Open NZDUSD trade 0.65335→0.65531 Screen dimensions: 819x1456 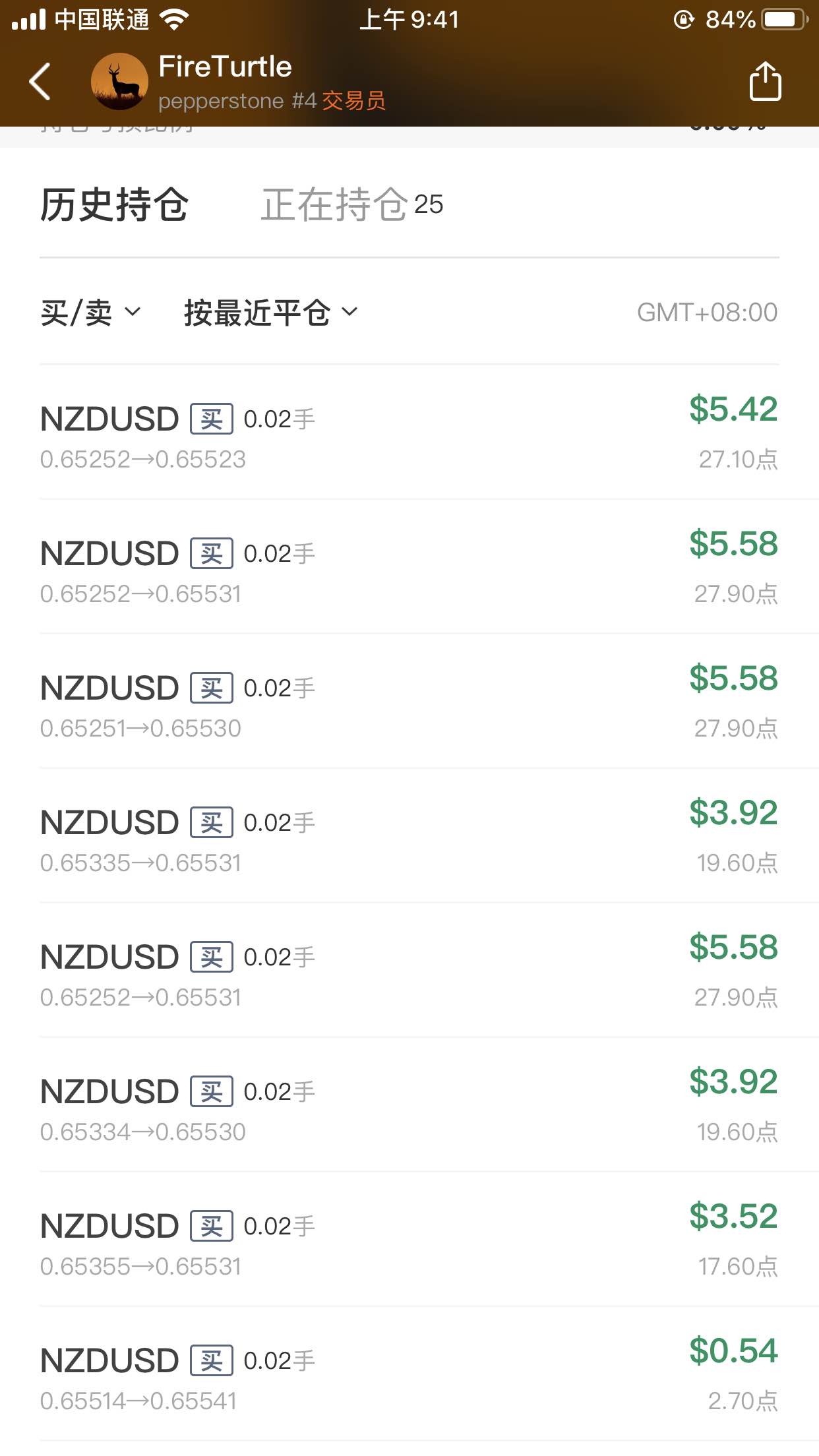click(x=409, y=836)
